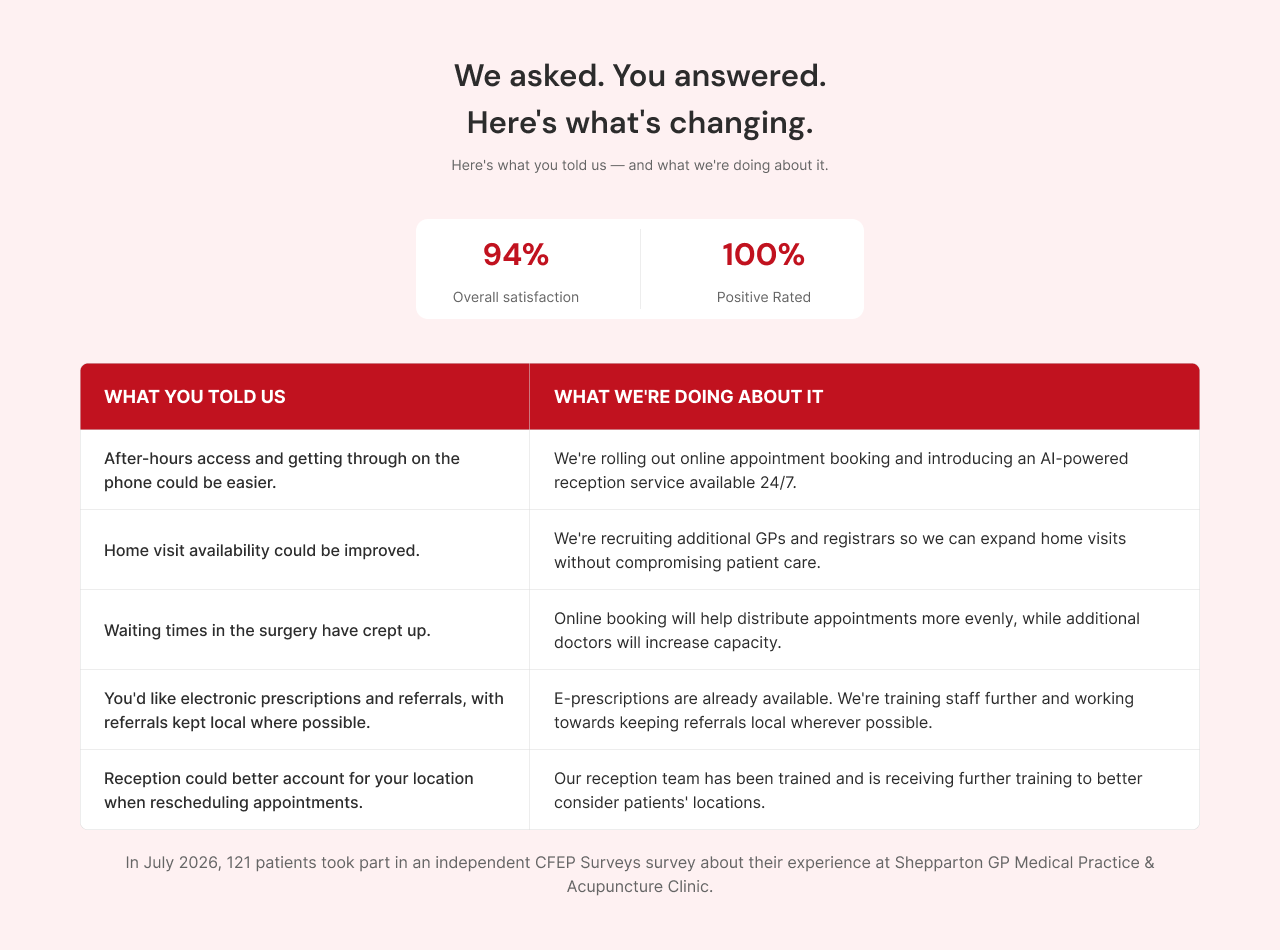The image size is (1280, 950).
Task: Click the 94% overall satisfaction figure
Action: [516, 255]
